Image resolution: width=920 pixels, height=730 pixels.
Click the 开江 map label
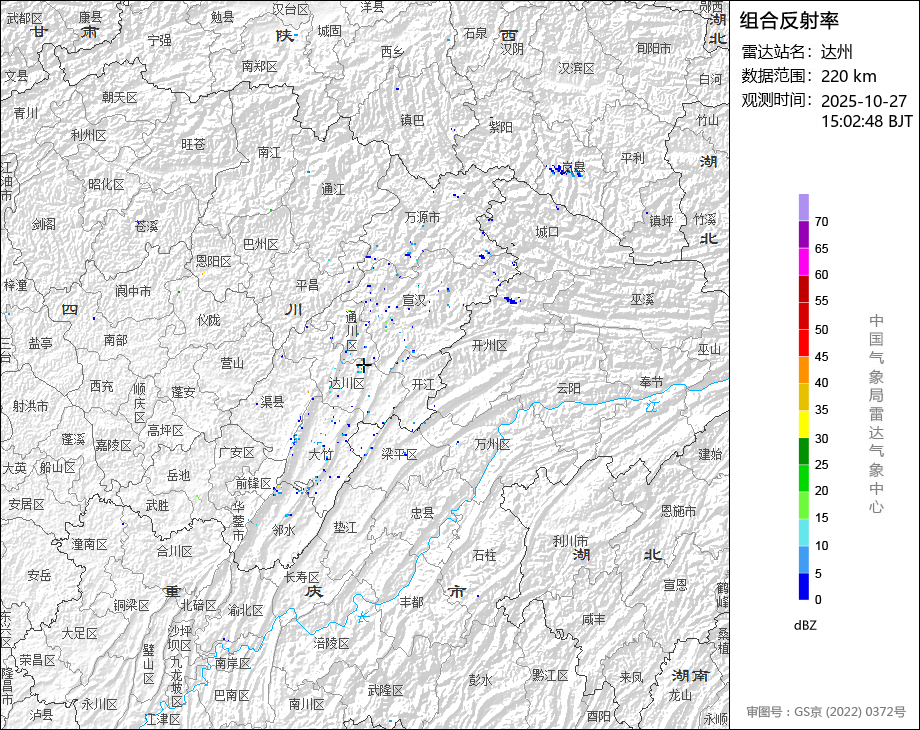[423, 384]
